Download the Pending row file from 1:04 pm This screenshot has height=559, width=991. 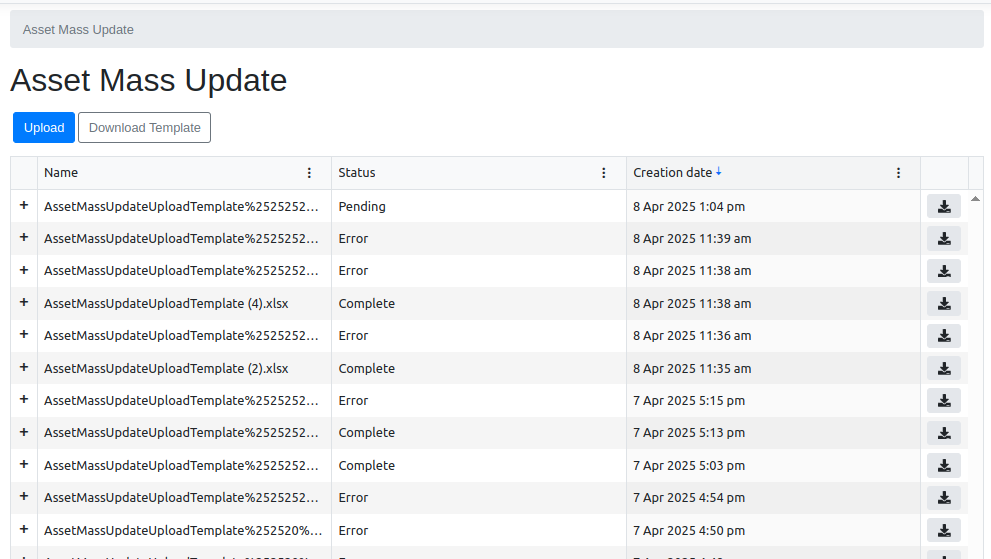pyautogui.click(x=943, y=207)
